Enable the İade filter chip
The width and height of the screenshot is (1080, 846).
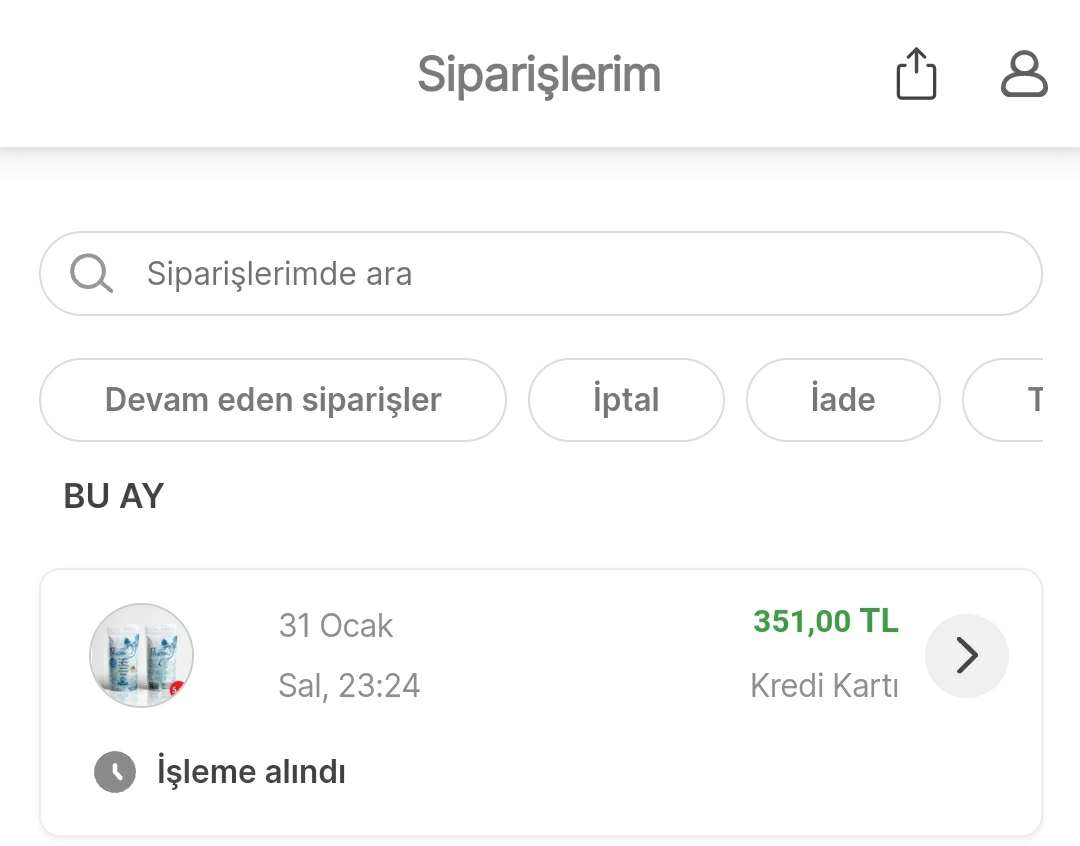coord(843,400)
